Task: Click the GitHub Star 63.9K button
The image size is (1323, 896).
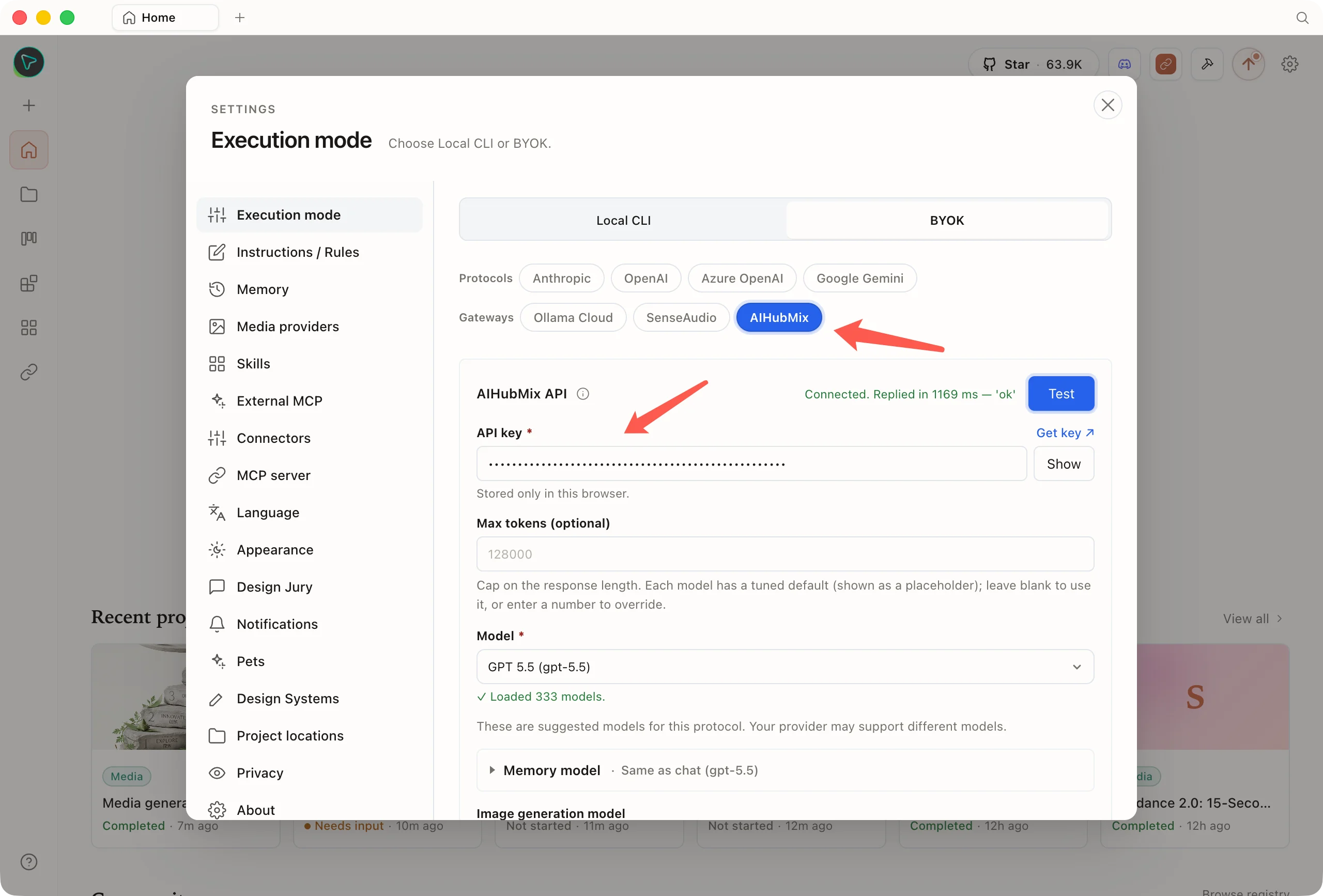Action: click(x=1033, y=64)
